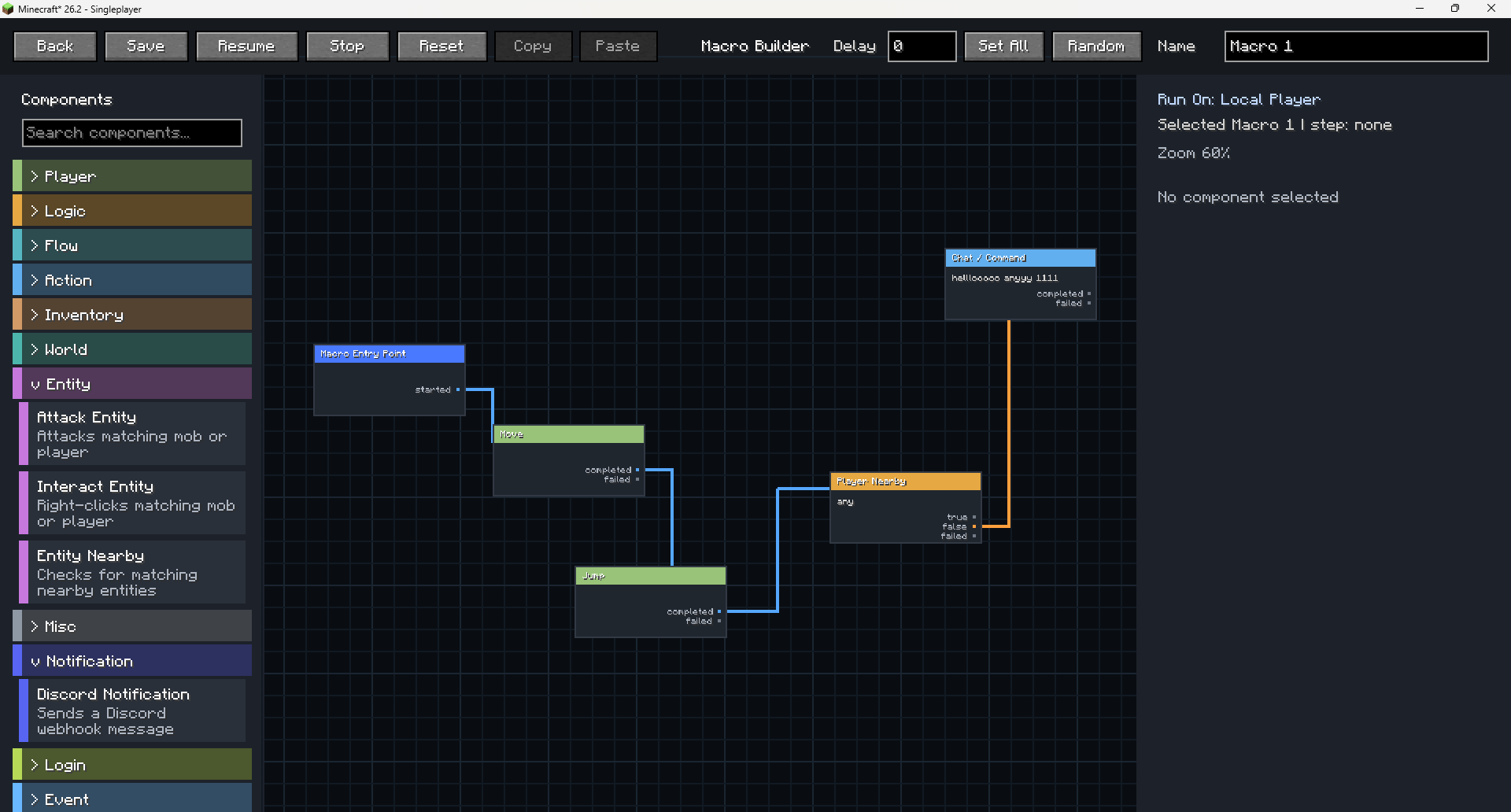The height and width of the screenshot is (812, 1511).
Task: Click the Player Nearby failed port
Action: pyautogui.click(x=974, y=536)
